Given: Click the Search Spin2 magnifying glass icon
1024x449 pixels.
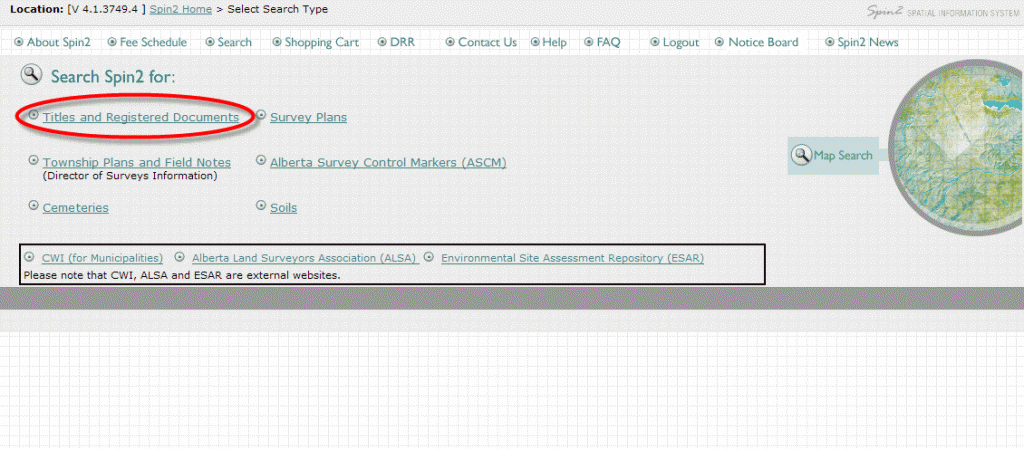Looking at the screenshot, I should [32, 75].
